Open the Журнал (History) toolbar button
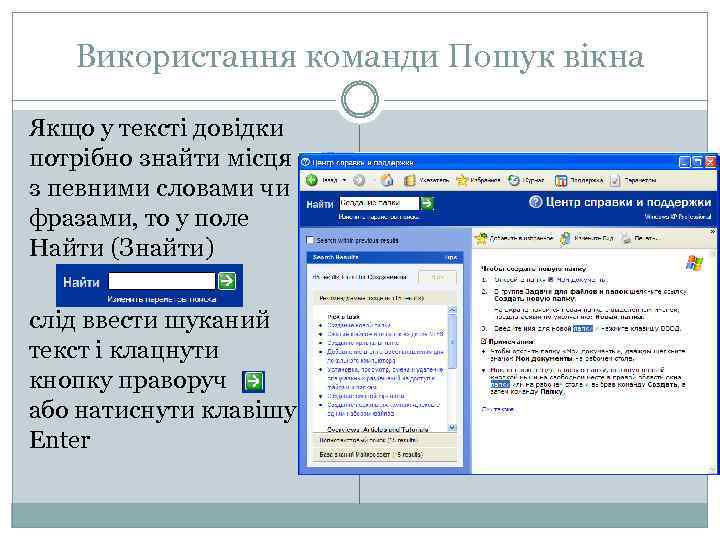Screen dimensions: 720x540 (x=526, y=180)
